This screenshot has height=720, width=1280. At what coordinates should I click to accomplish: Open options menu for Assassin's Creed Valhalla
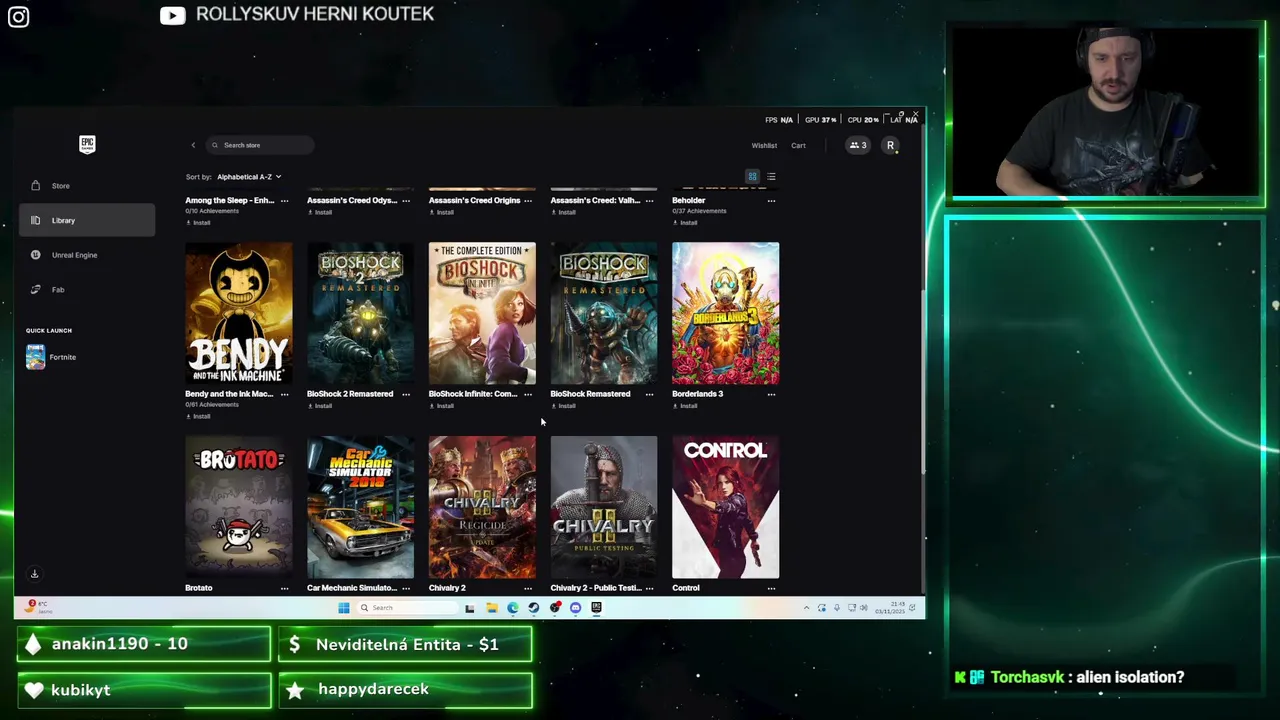coord(649,201)
